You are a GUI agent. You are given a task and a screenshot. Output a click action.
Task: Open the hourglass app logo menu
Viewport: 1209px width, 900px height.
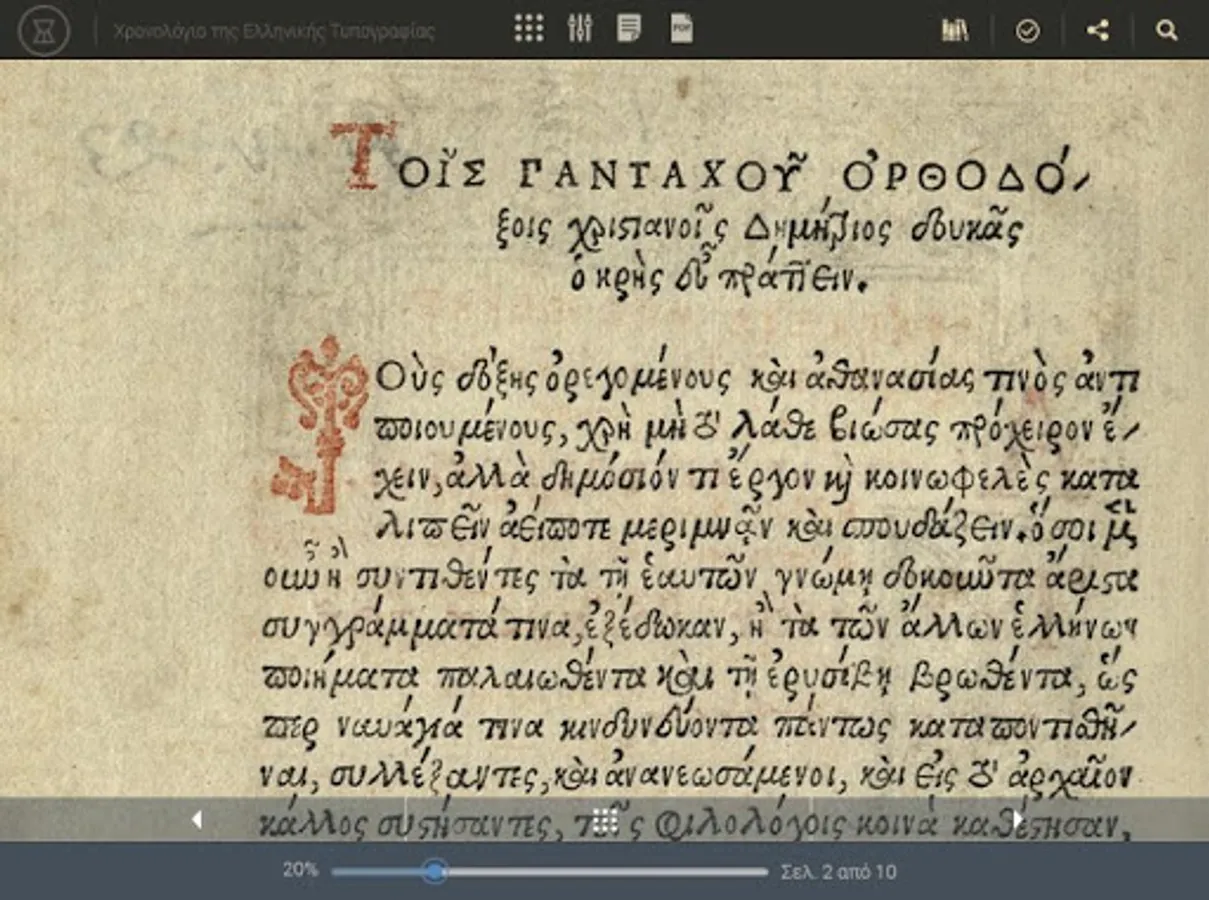pos(44,31)
